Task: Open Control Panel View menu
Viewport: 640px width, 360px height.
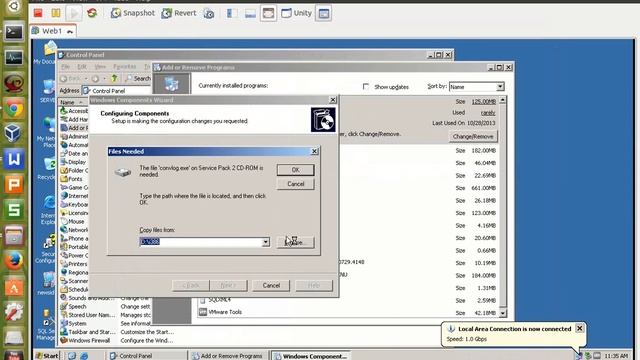Action: pos(100,67)
